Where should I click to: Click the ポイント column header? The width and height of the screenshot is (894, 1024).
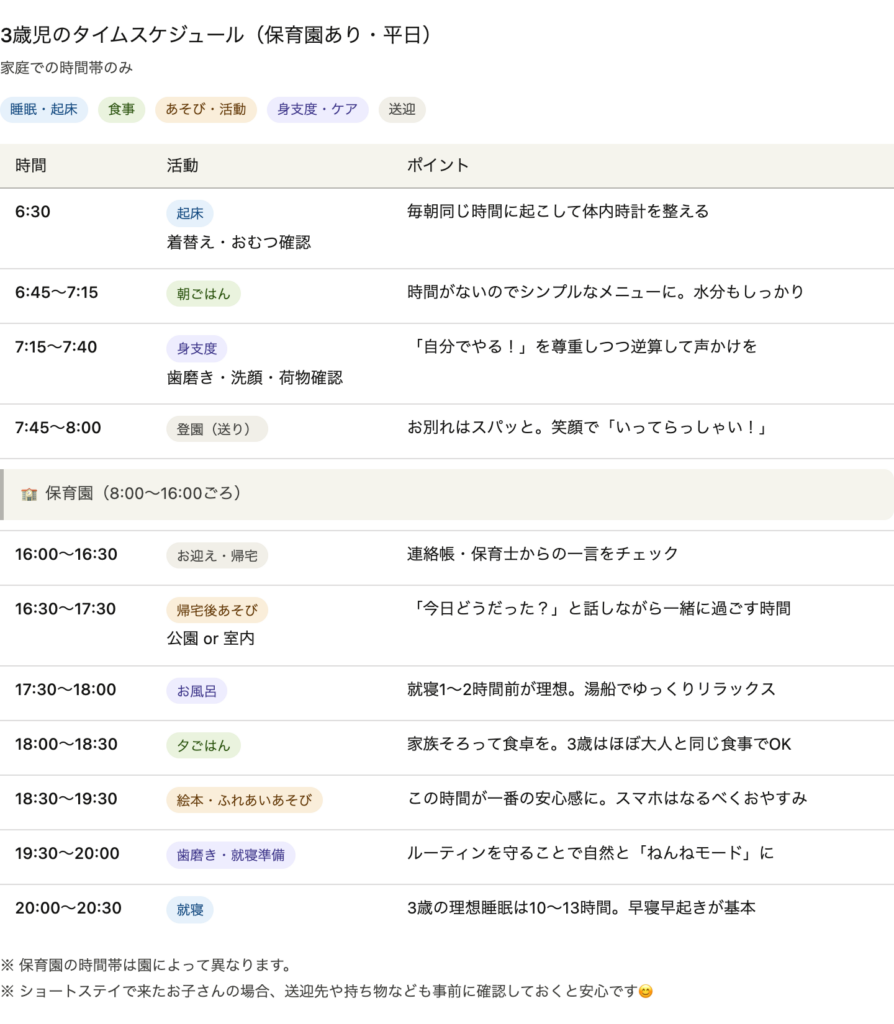tap(437, 165)
